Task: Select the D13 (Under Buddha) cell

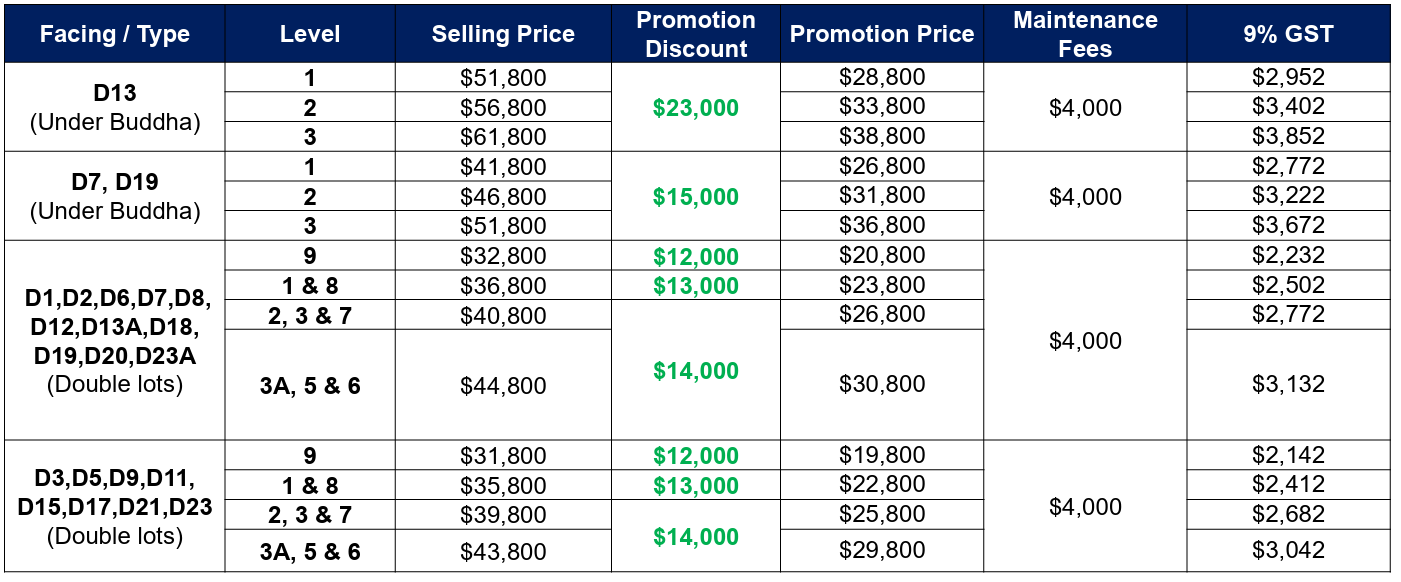Action: coord(115,108)
